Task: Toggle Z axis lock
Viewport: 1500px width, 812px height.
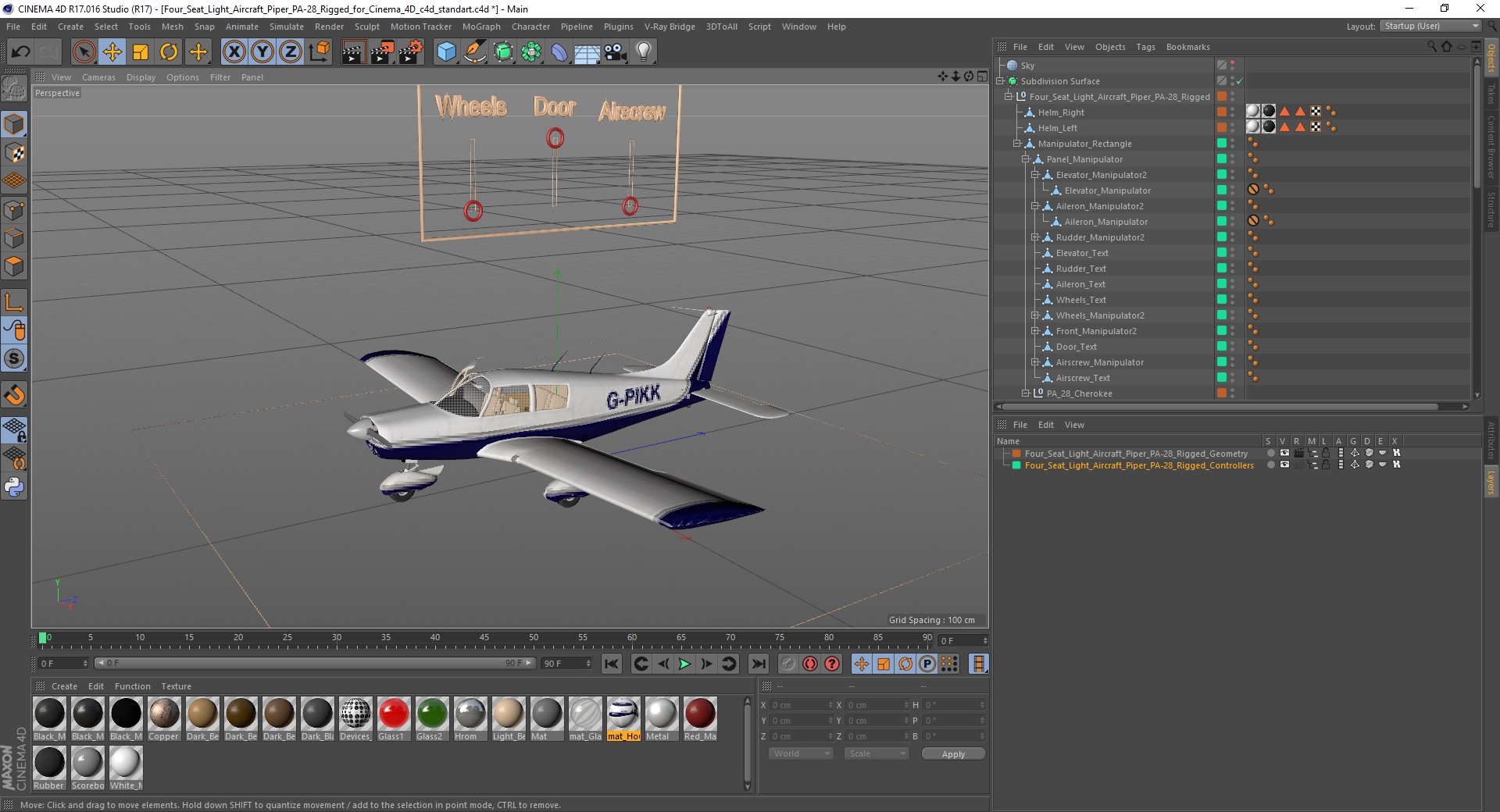Action: [x=291, y=52]
